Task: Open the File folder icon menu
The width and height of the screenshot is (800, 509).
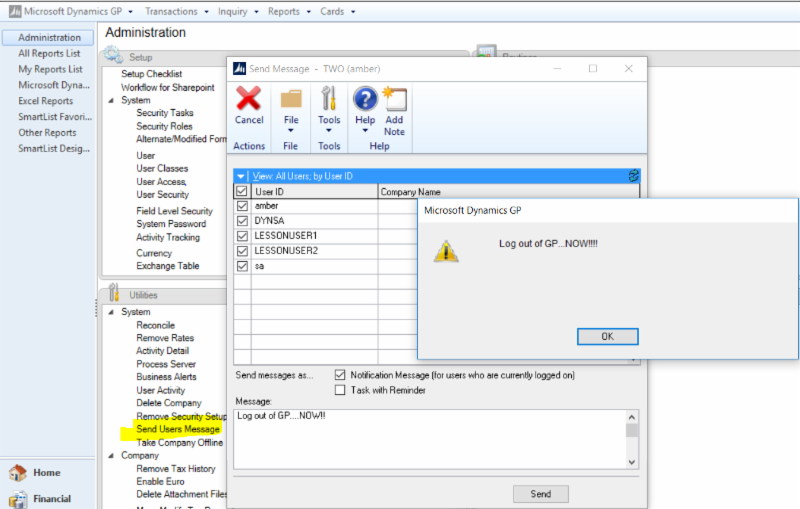Action: [291, 99]
